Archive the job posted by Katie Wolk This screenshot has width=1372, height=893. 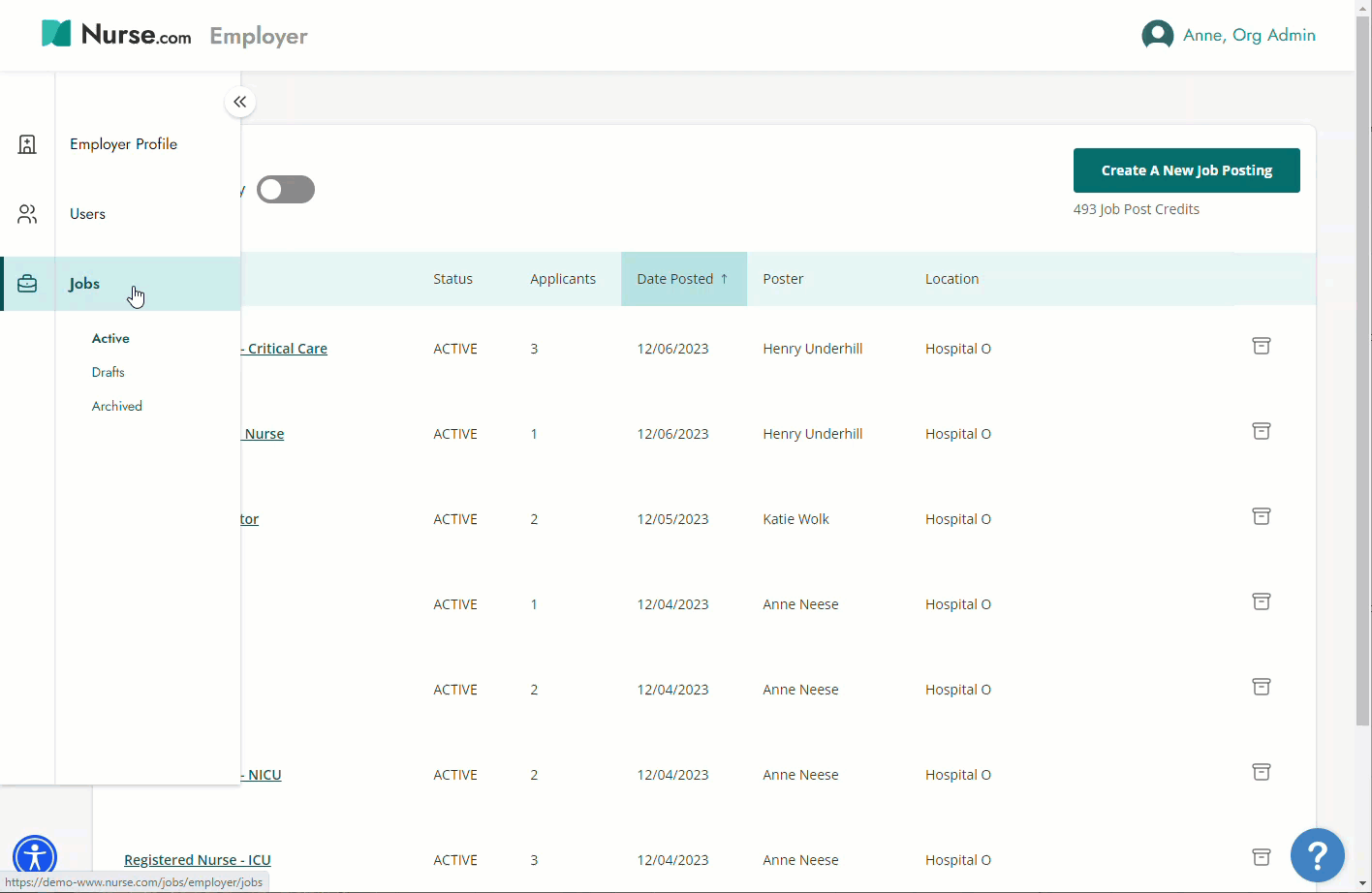(1261, 516)
